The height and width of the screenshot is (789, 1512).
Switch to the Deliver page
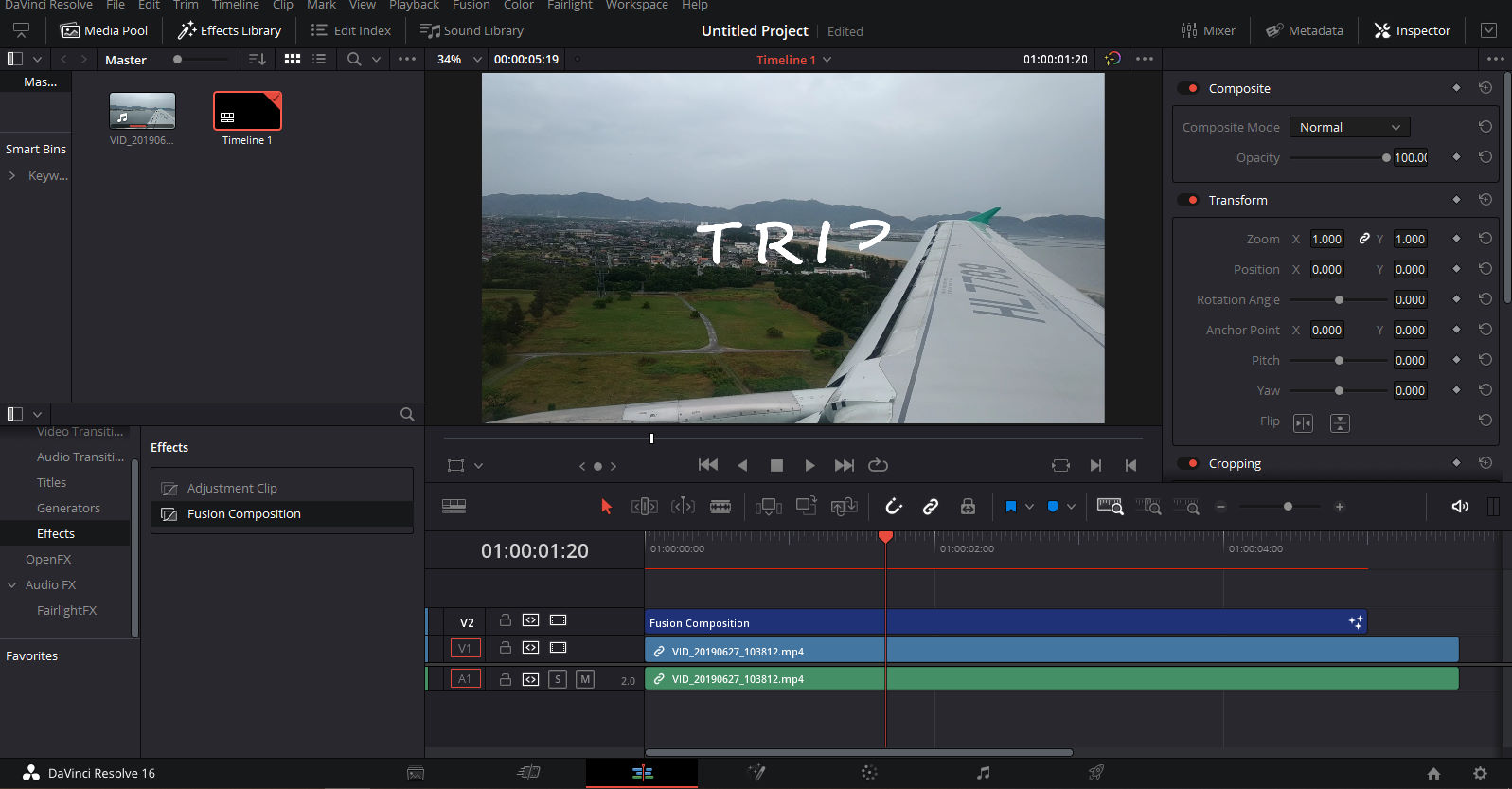pos(1096,773)
